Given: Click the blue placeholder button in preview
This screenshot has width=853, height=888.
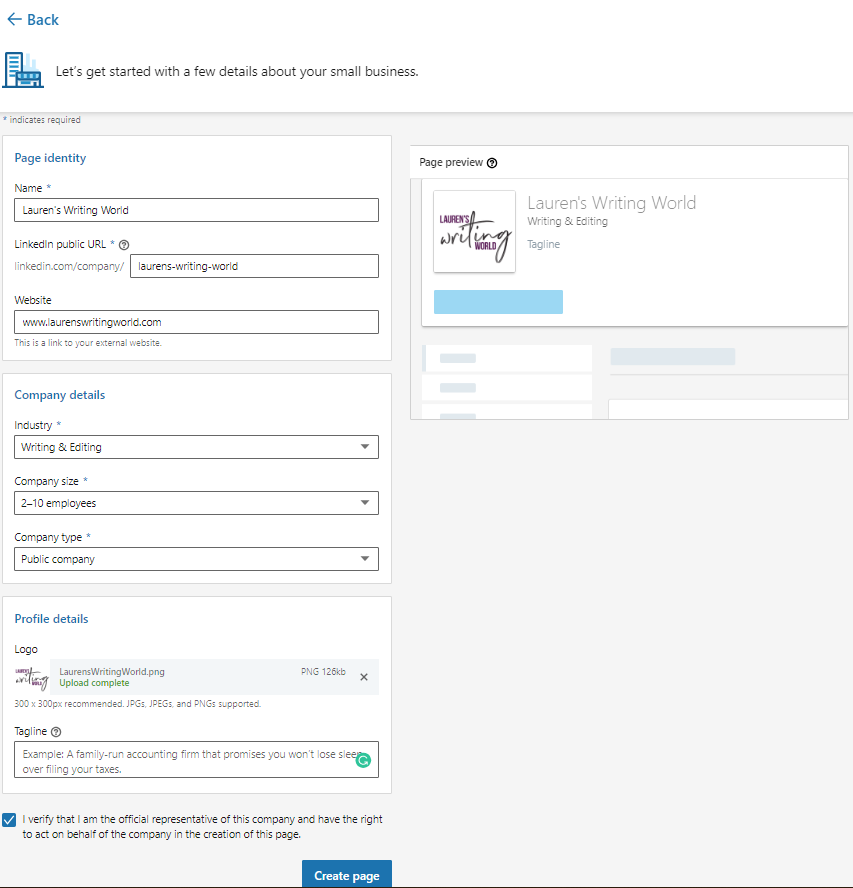Looking at the screenshot, I should 498,302.
